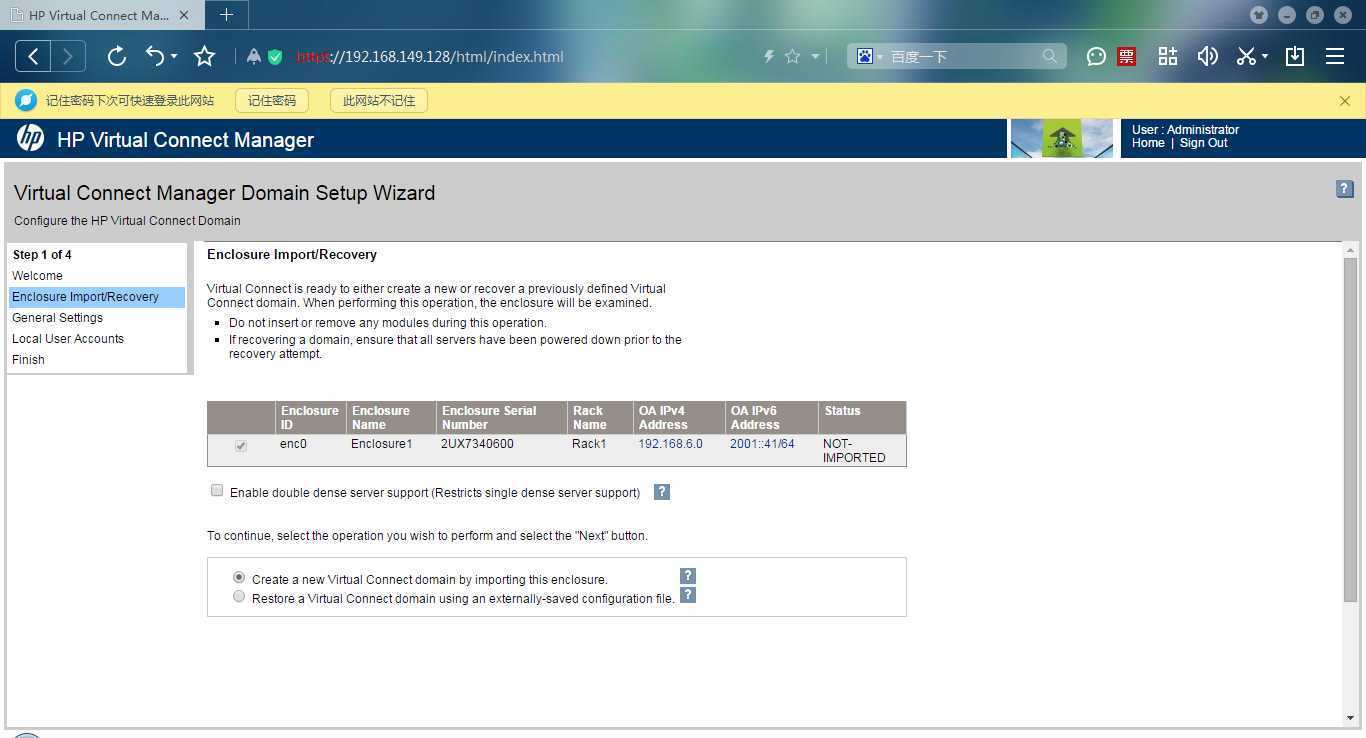Click the HP logo in the header
Image resolution: width=1366 pixels, height=738 pixels.
coord(30,139)
